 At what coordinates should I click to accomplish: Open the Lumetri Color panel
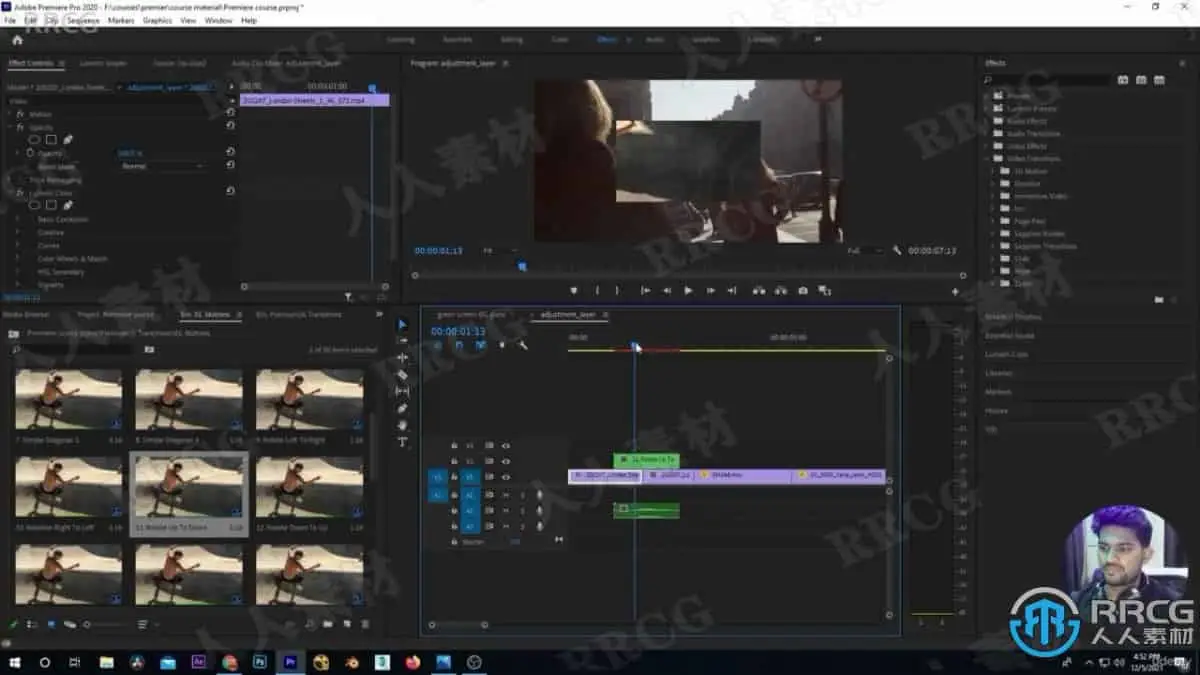click(x=1007, y=354)
